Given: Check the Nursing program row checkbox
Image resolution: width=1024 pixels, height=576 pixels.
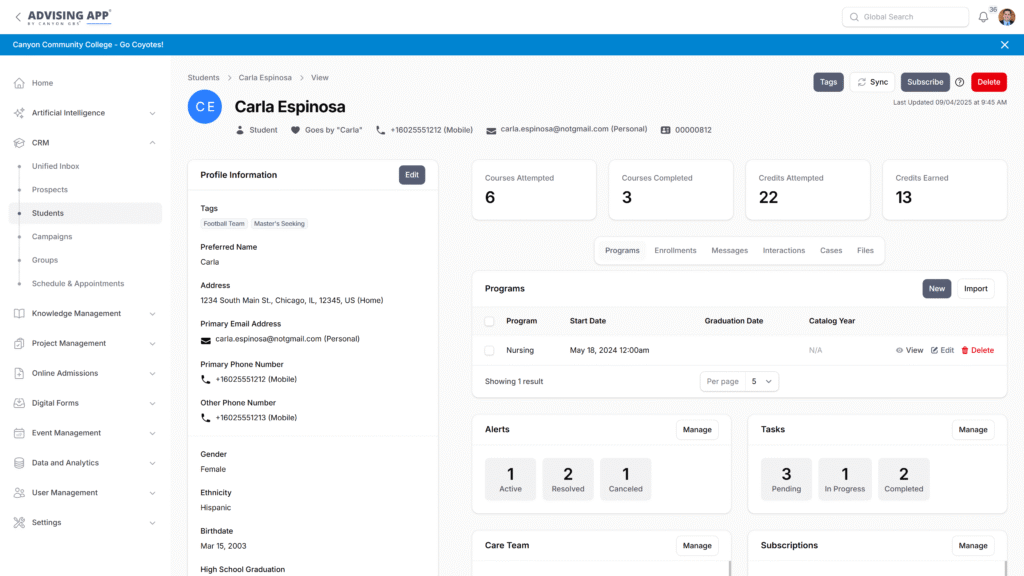Looking at the screenshot, I should click(489, 350).
